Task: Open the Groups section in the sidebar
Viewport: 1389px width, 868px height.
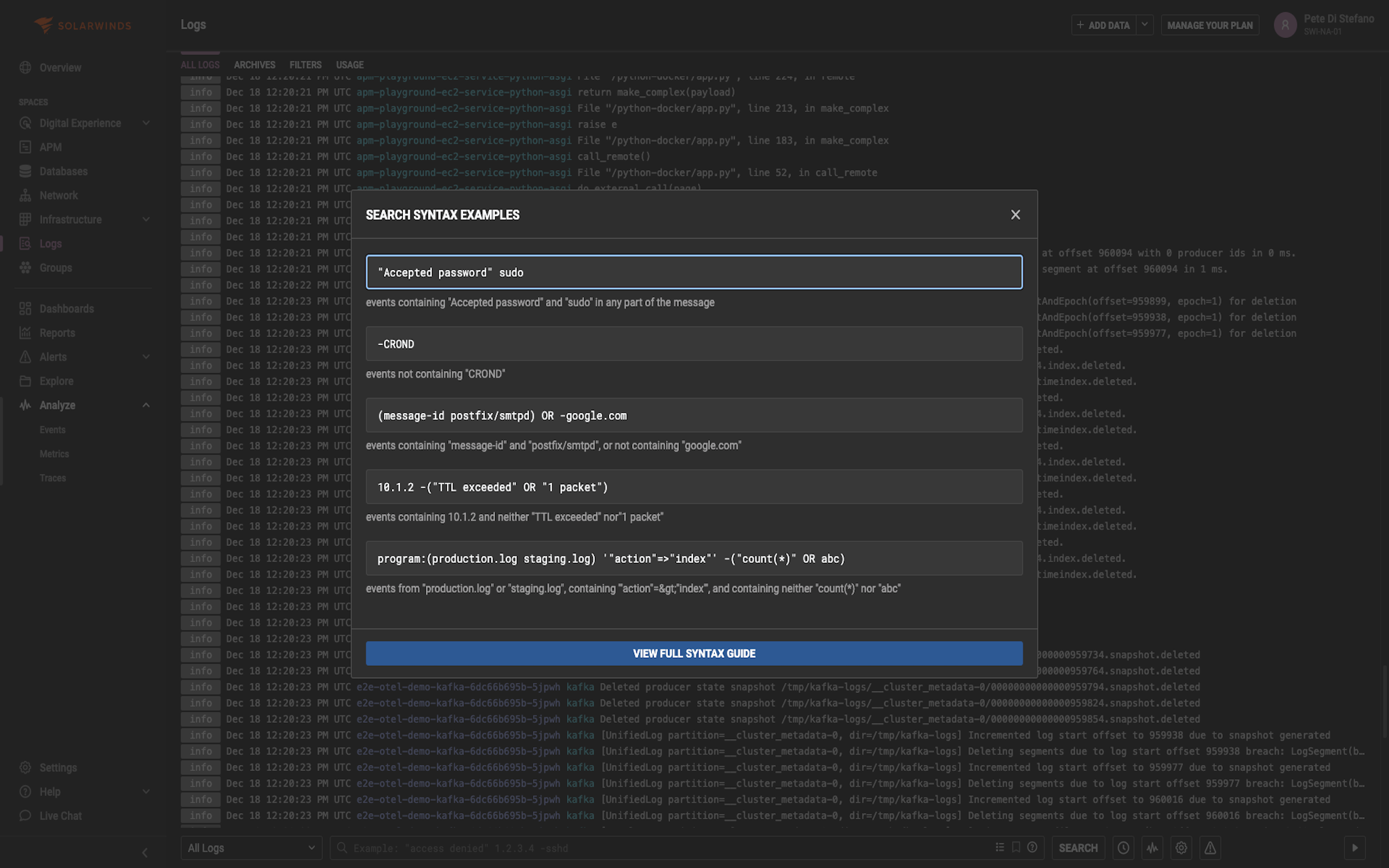Action: 54,268
